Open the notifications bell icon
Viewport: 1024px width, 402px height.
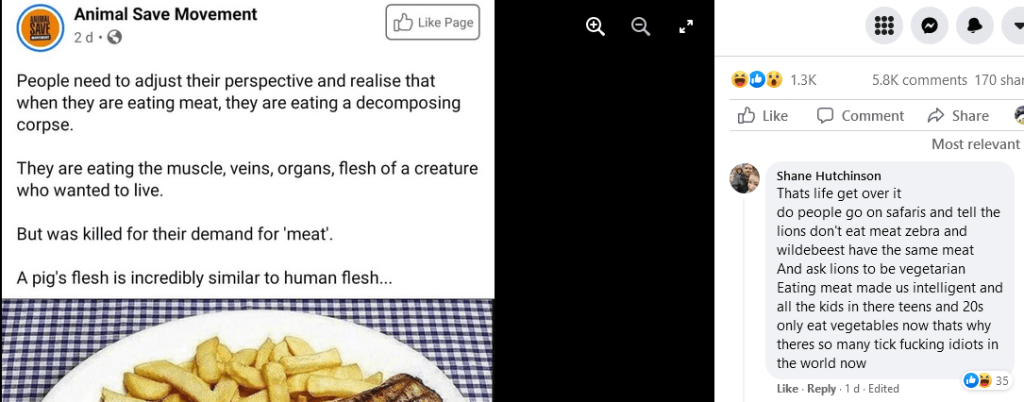974,27
